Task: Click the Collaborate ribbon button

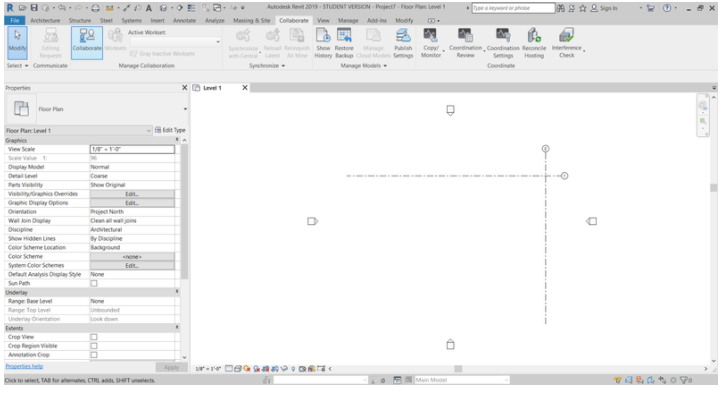Action: [87, 42]
